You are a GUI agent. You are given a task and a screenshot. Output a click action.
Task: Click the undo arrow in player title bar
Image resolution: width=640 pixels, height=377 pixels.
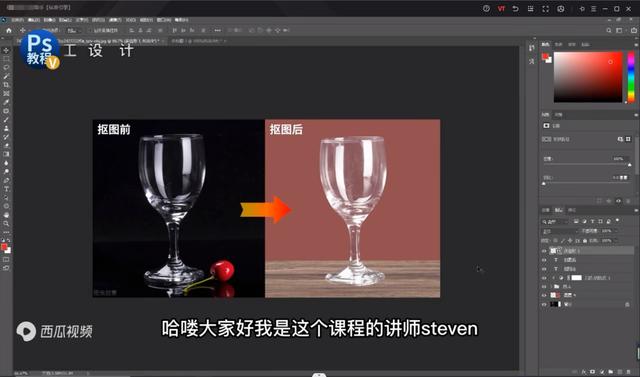(516, 9)
